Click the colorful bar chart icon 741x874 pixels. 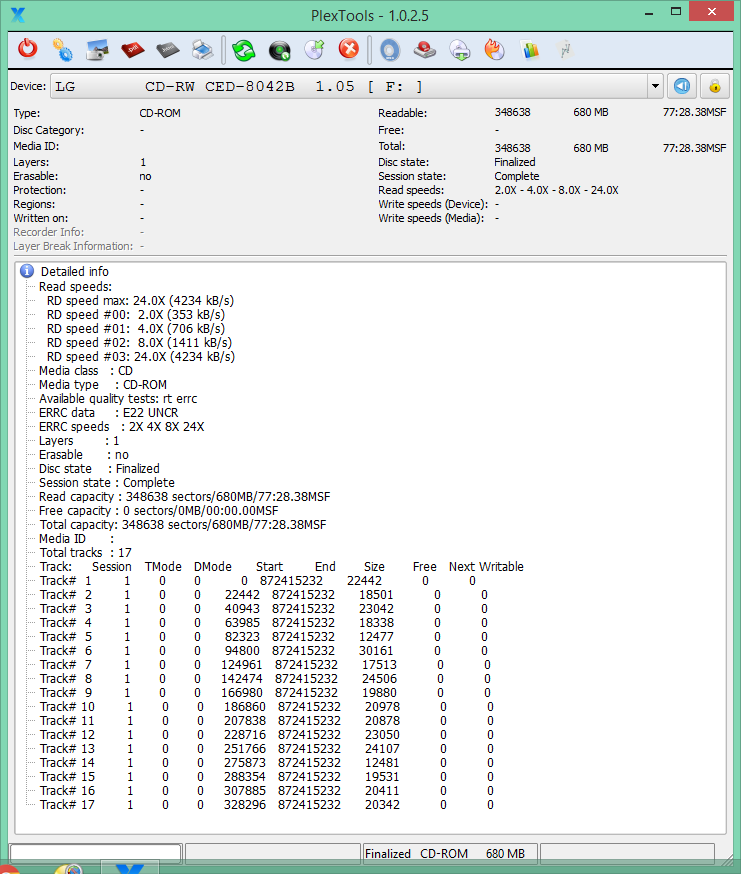click(530, 50)
